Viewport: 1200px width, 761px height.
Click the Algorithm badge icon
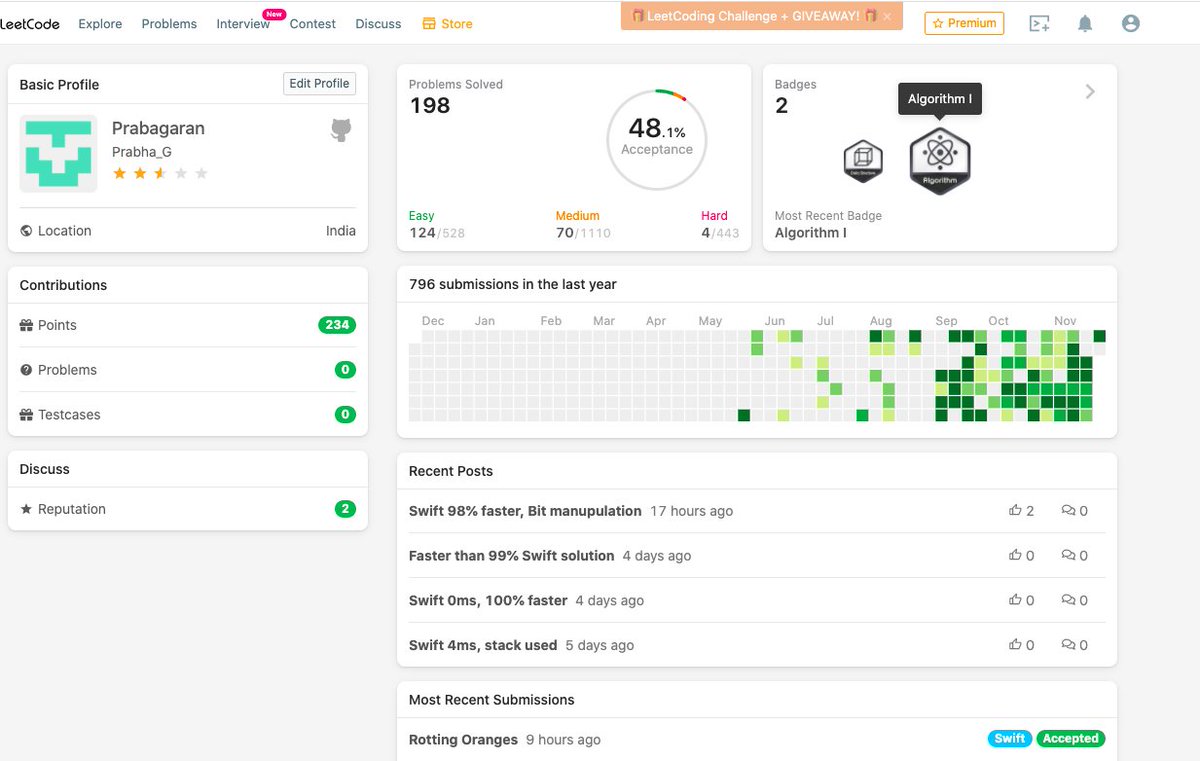[940, 160]
